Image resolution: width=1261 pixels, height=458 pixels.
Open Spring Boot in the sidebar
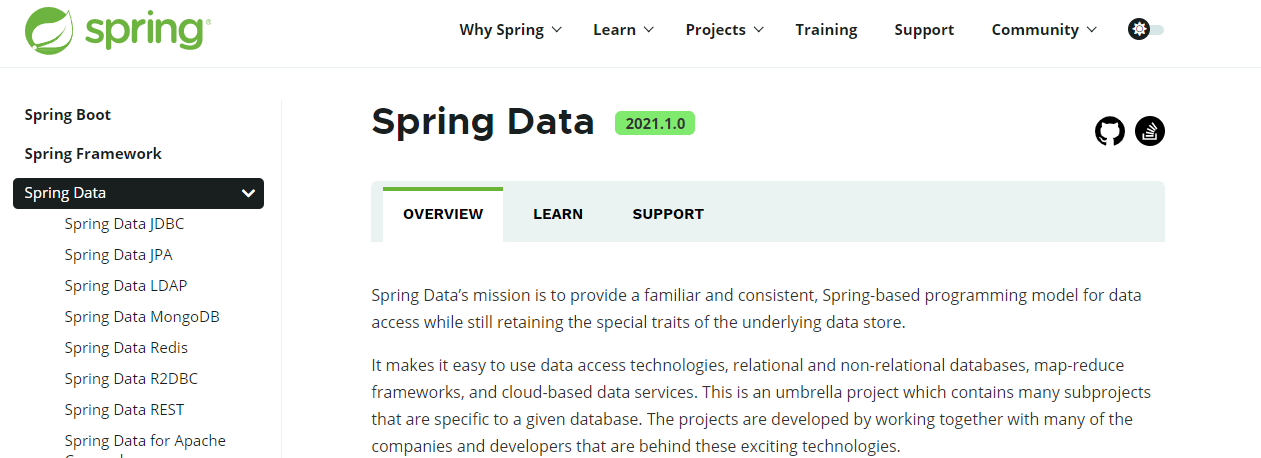pyautogui.click(x=68, y=115)
